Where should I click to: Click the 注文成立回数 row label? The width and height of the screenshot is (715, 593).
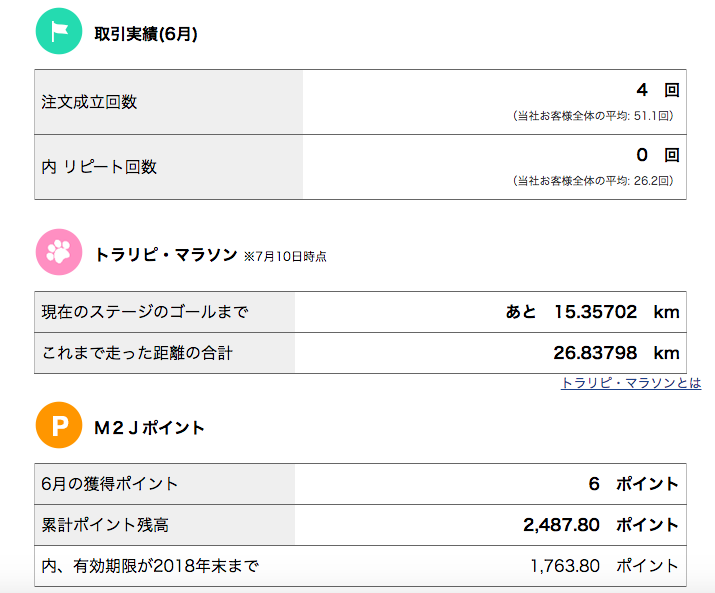tap(89, 102)
